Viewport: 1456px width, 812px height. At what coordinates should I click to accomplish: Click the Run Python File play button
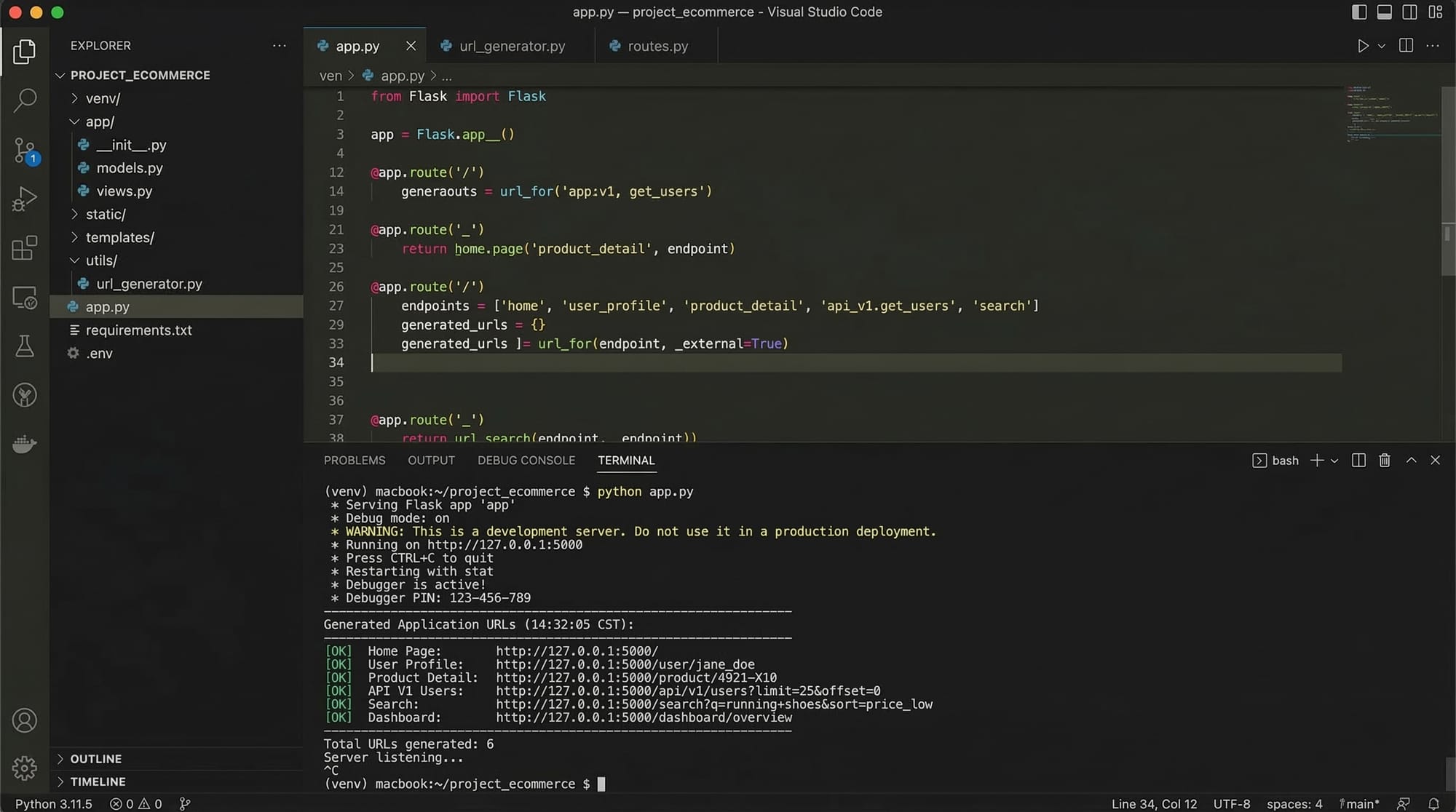[x=1363, y=46]
